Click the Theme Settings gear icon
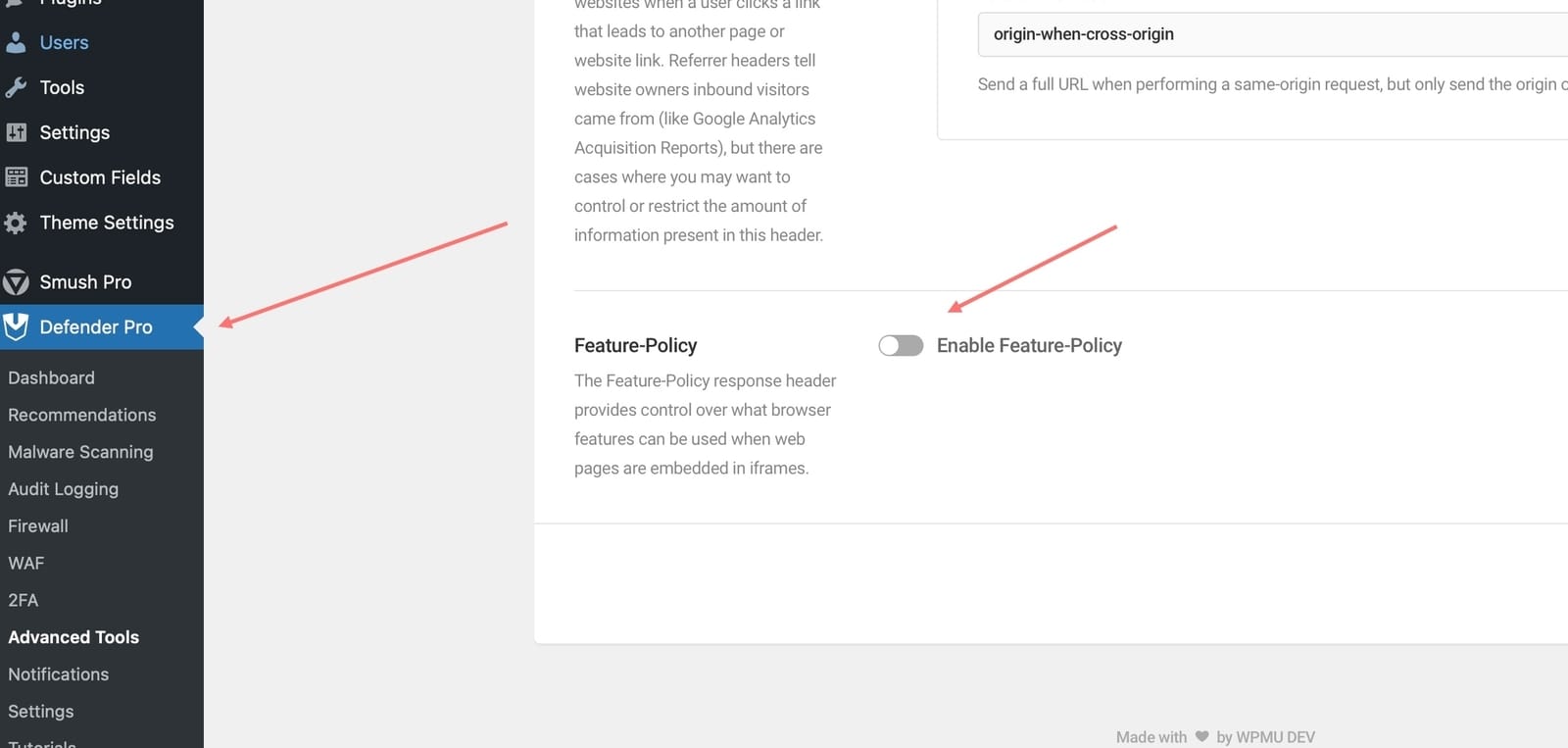This screenshot has width=1568, height=748. 16,223
